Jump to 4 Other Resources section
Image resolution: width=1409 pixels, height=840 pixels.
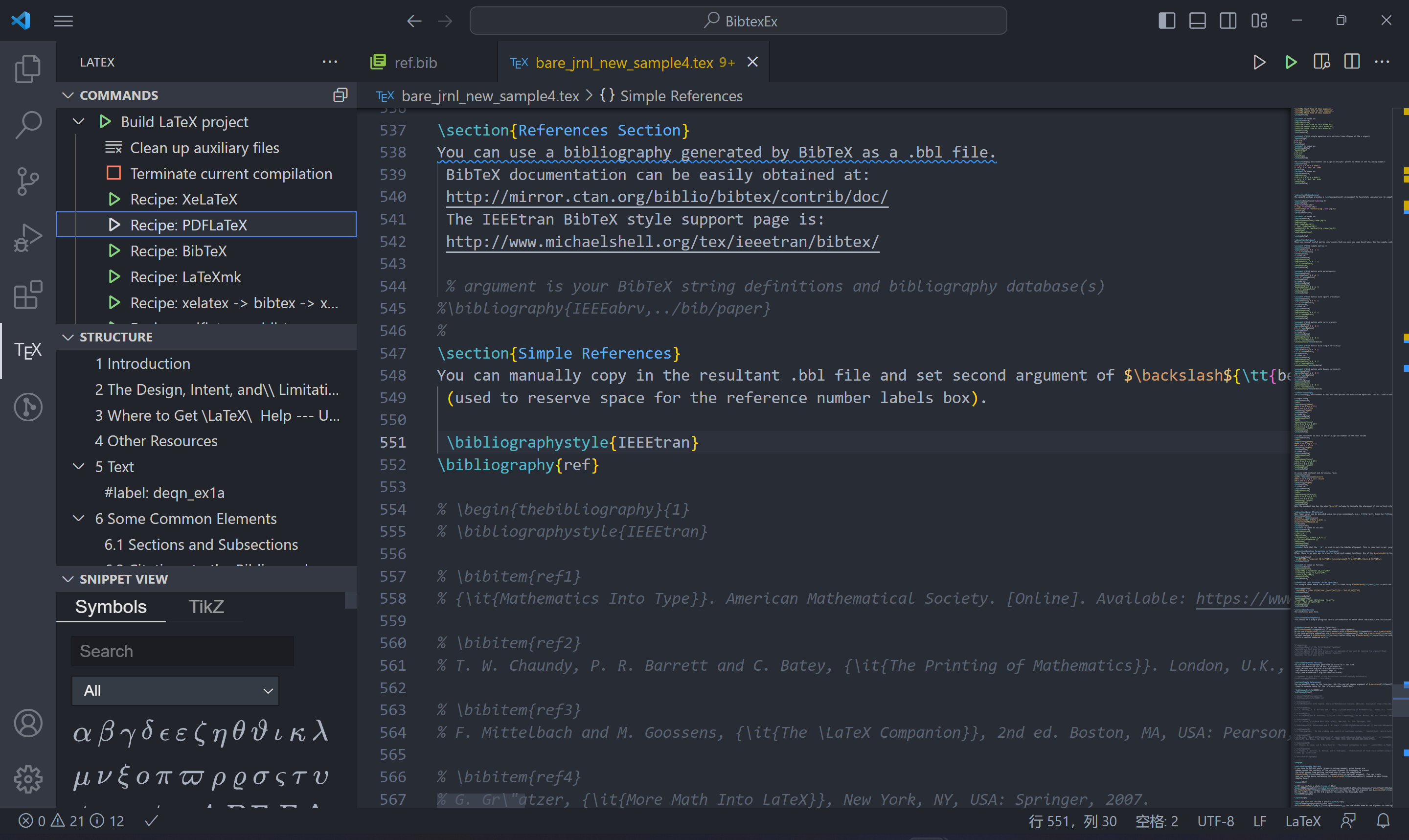156,441
